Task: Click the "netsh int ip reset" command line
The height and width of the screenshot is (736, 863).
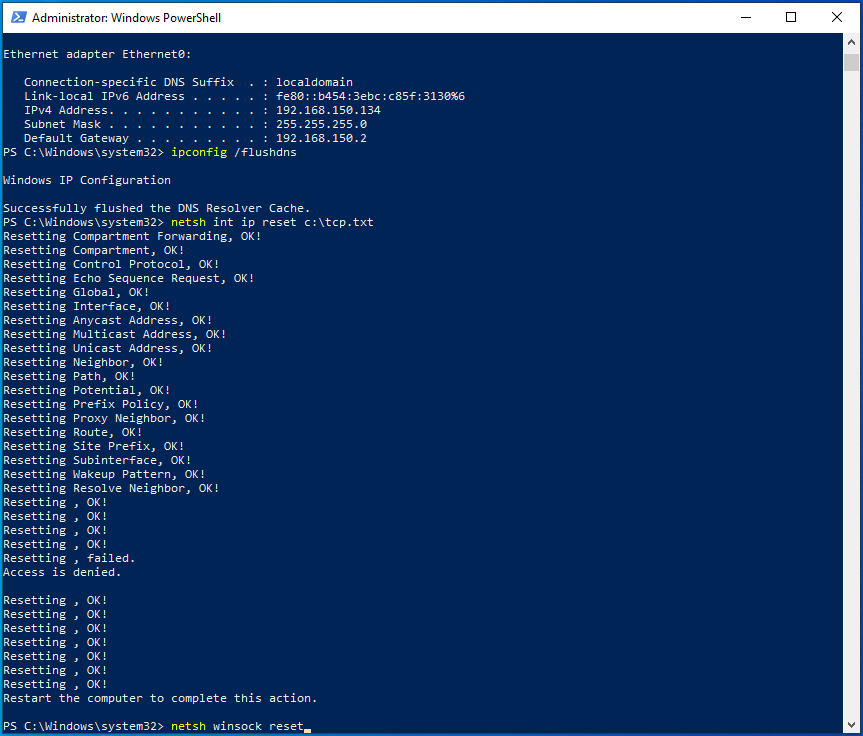Action: coord(272,222)
